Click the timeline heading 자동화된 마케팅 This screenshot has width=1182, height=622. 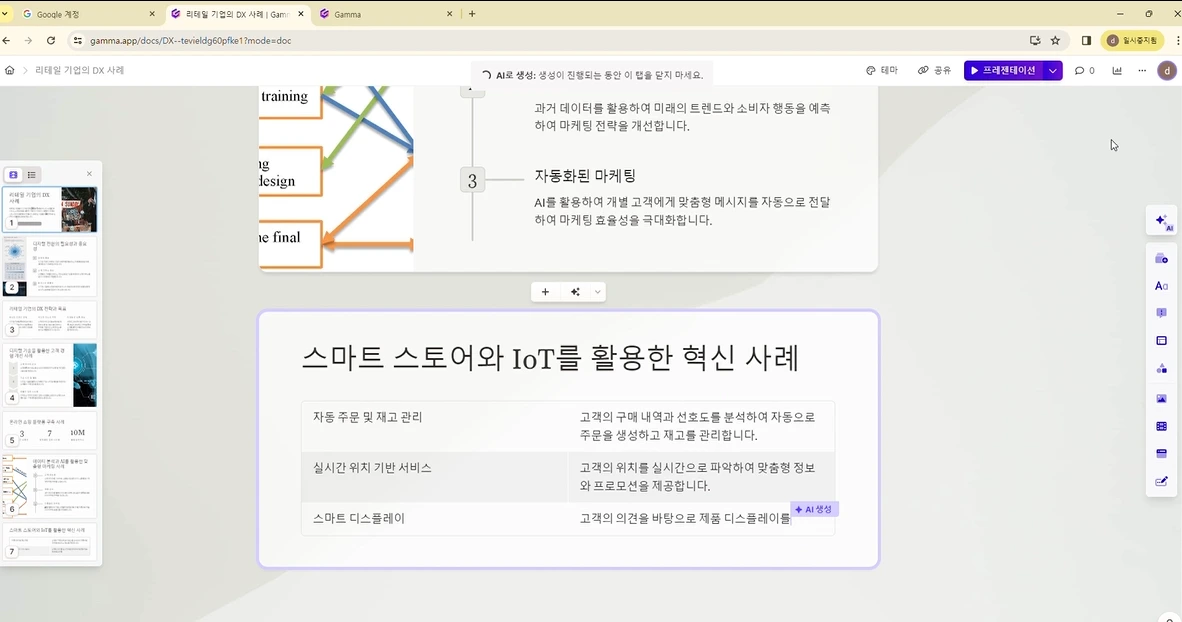click(586, 176)
